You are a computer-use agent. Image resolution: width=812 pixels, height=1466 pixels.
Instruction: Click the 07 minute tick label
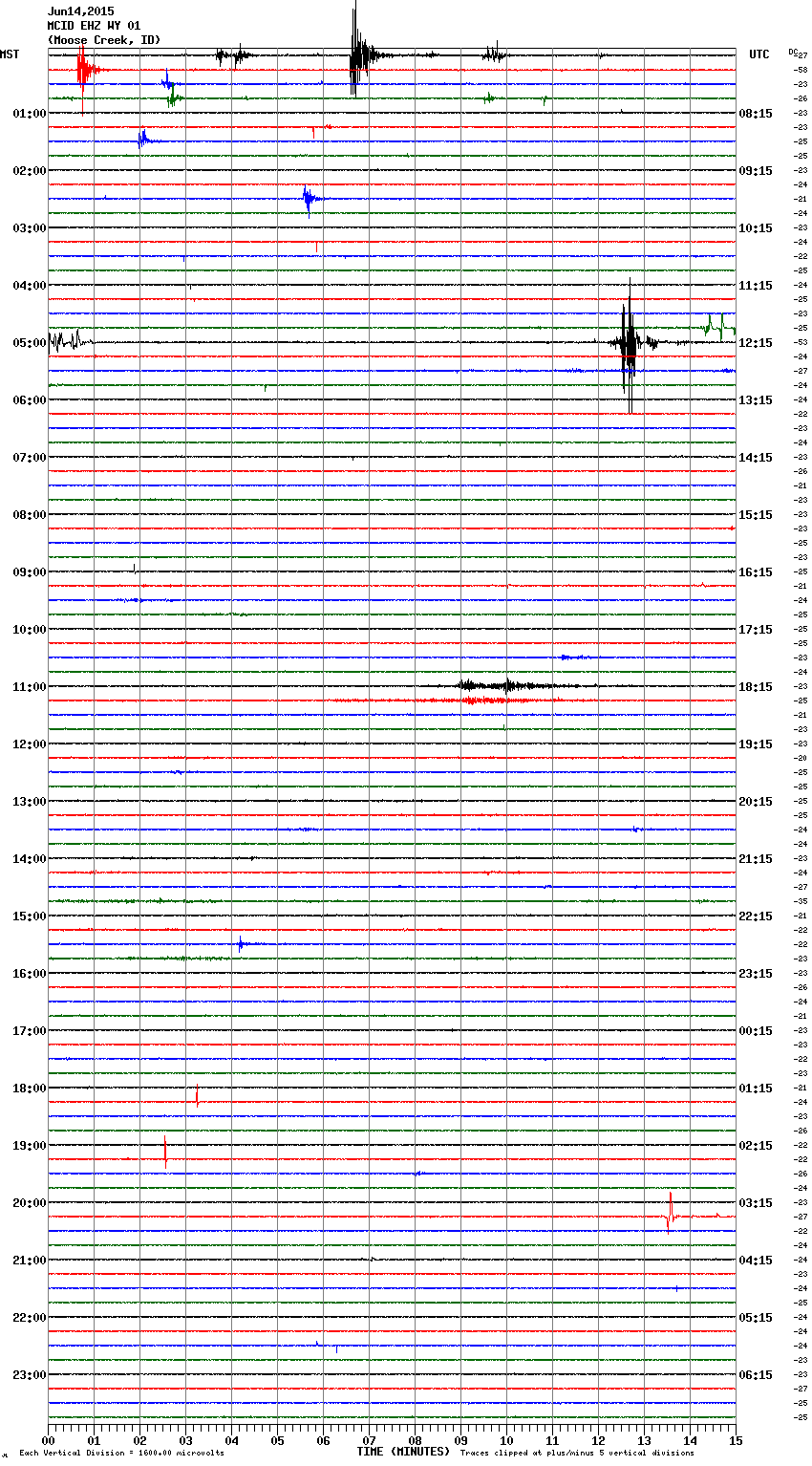(x=369, y=1440)
